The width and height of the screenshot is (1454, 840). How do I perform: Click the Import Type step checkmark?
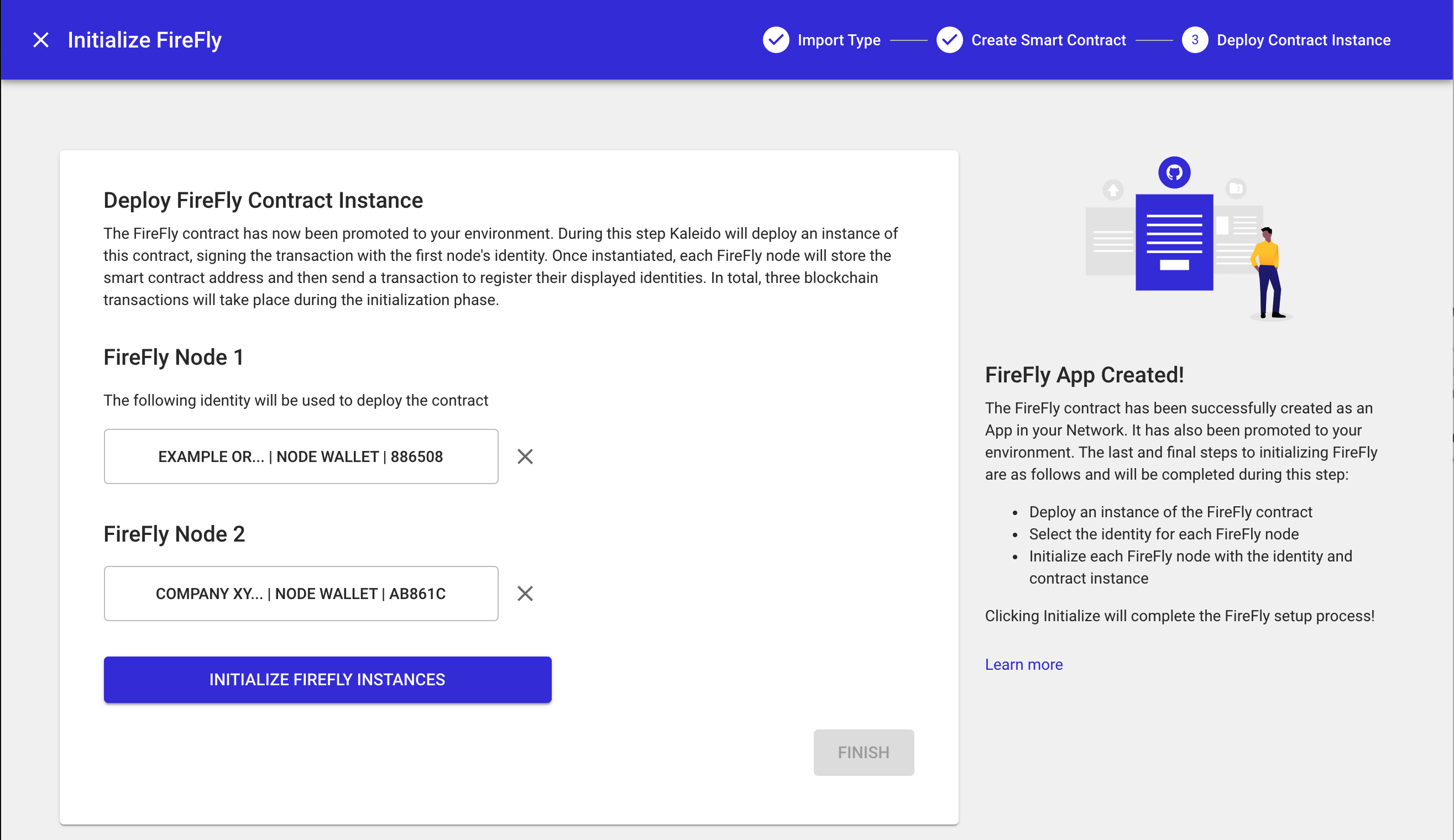tap(776, 40)
